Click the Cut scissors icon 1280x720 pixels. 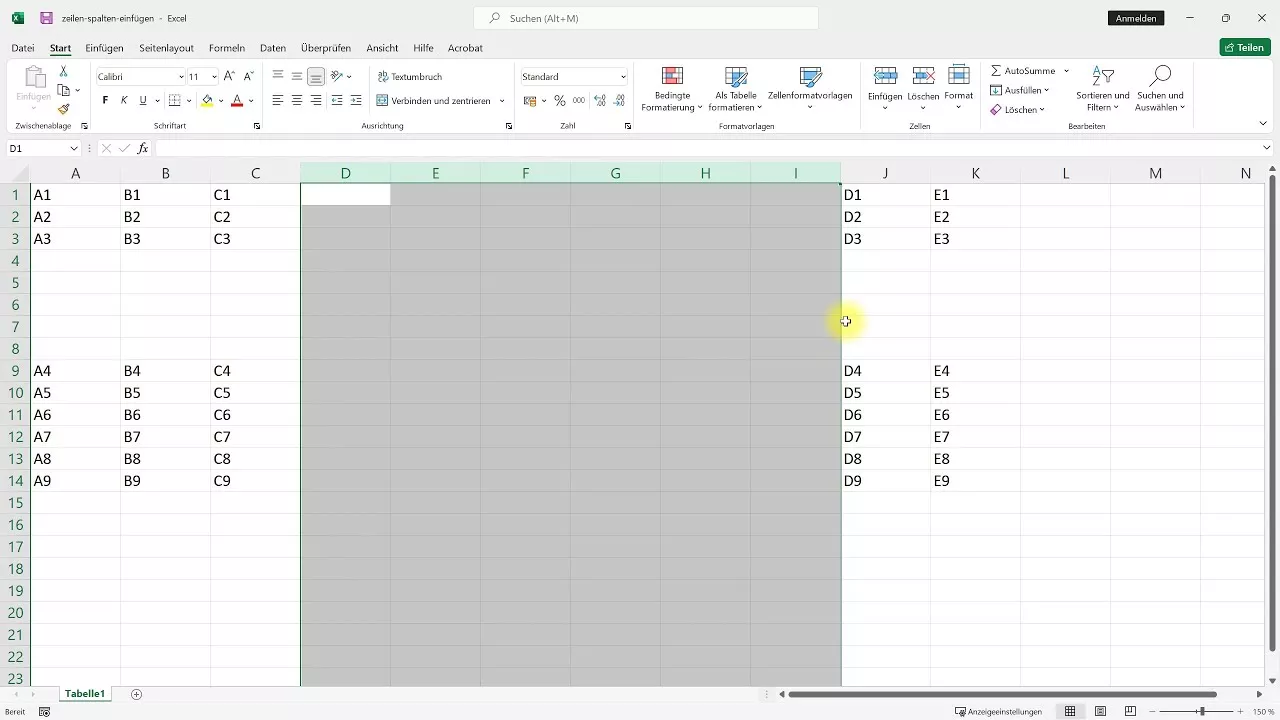[x=63, y=72]
